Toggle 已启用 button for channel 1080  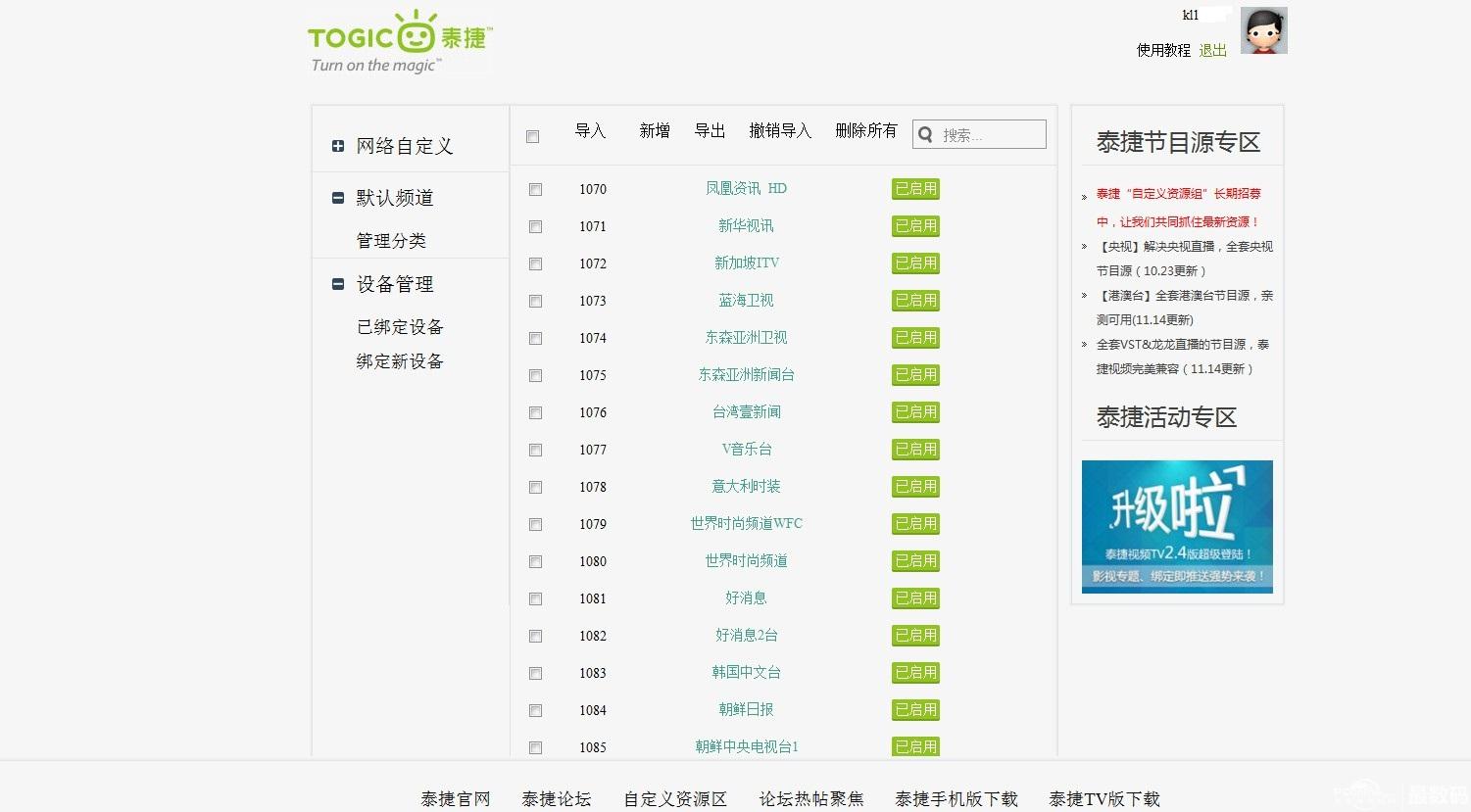[x=916, y=561]
